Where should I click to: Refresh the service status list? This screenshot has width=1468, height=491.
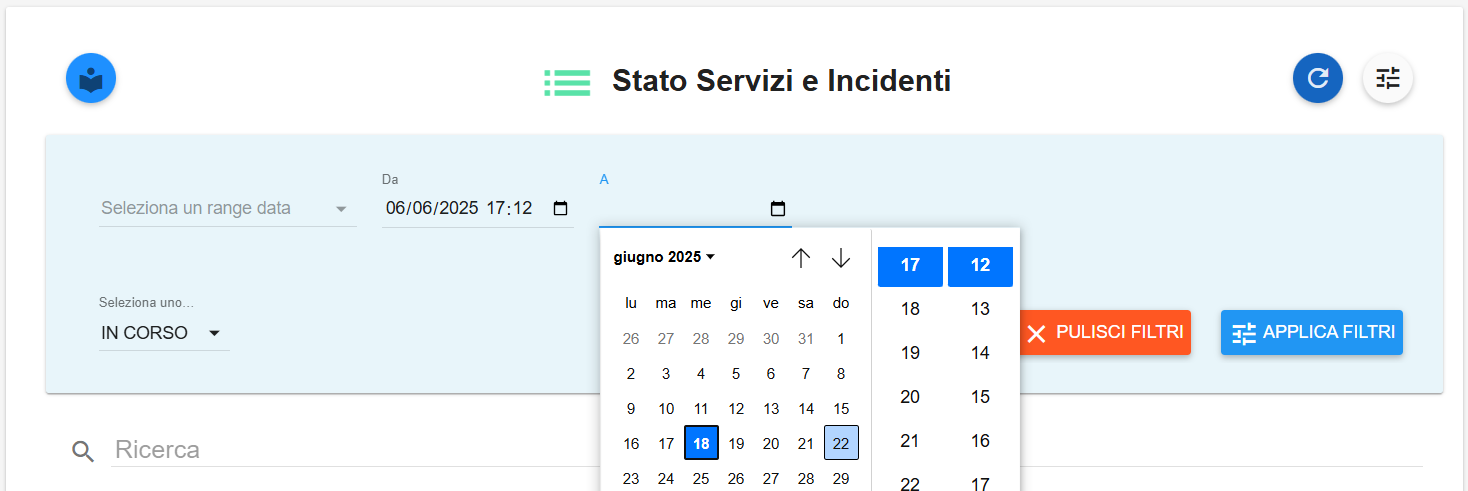click(1318, 78)
